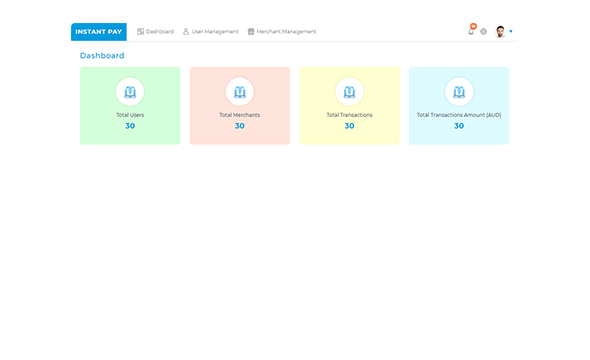Open settings gear icon
This screenshot has height=360, width=590.
point(484,32)
